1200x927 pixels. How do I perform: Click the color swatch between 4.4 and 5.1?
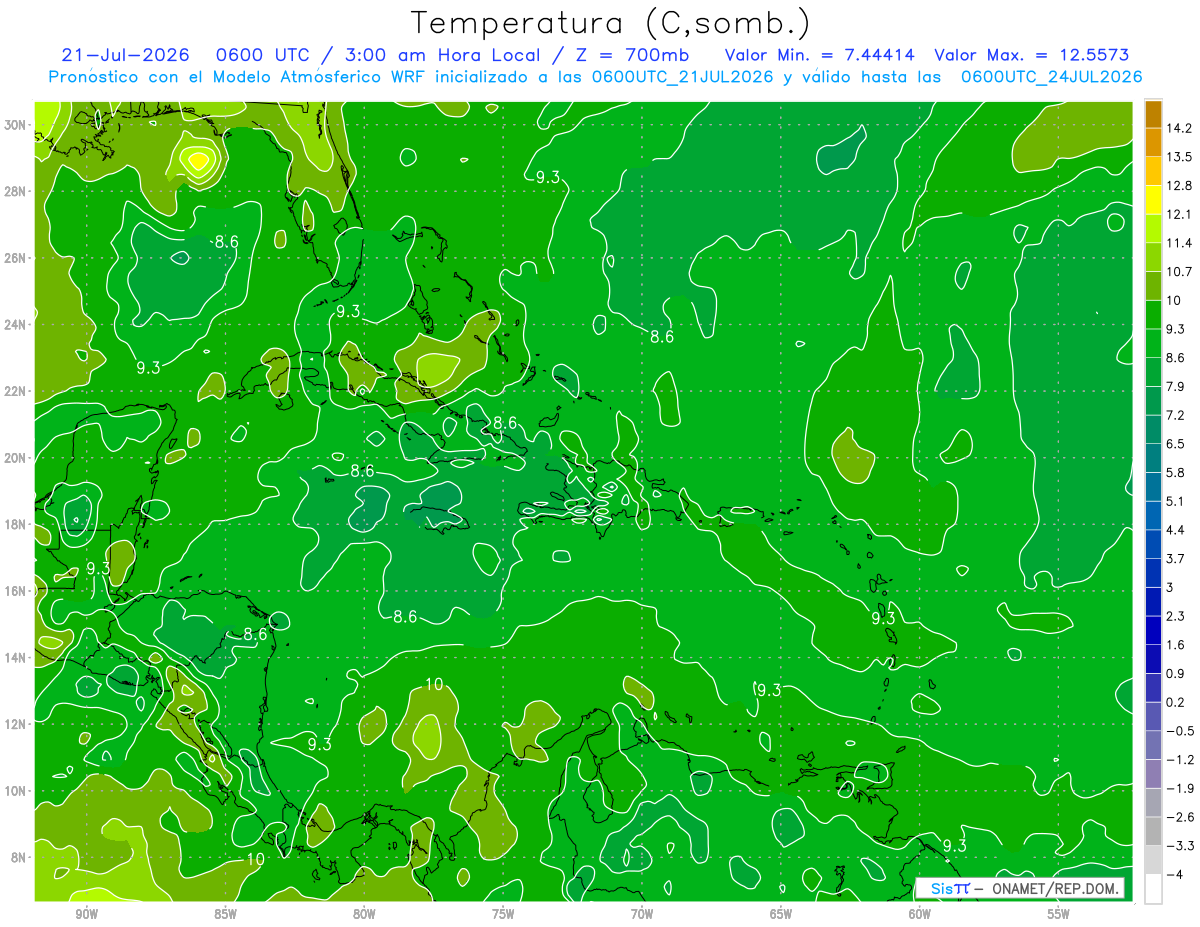[1153, 516]
